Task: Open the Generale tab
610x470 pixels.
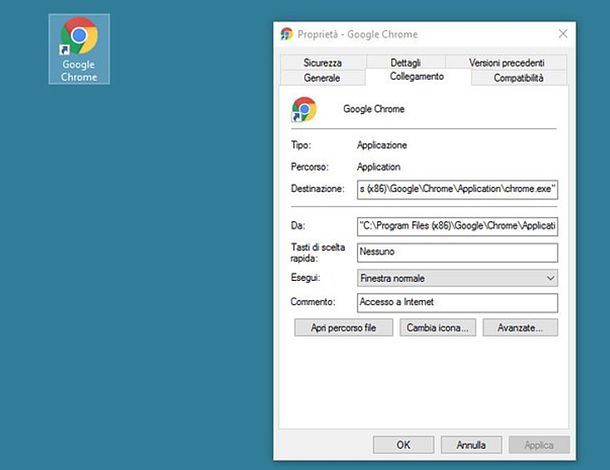Action: (322, 78)
